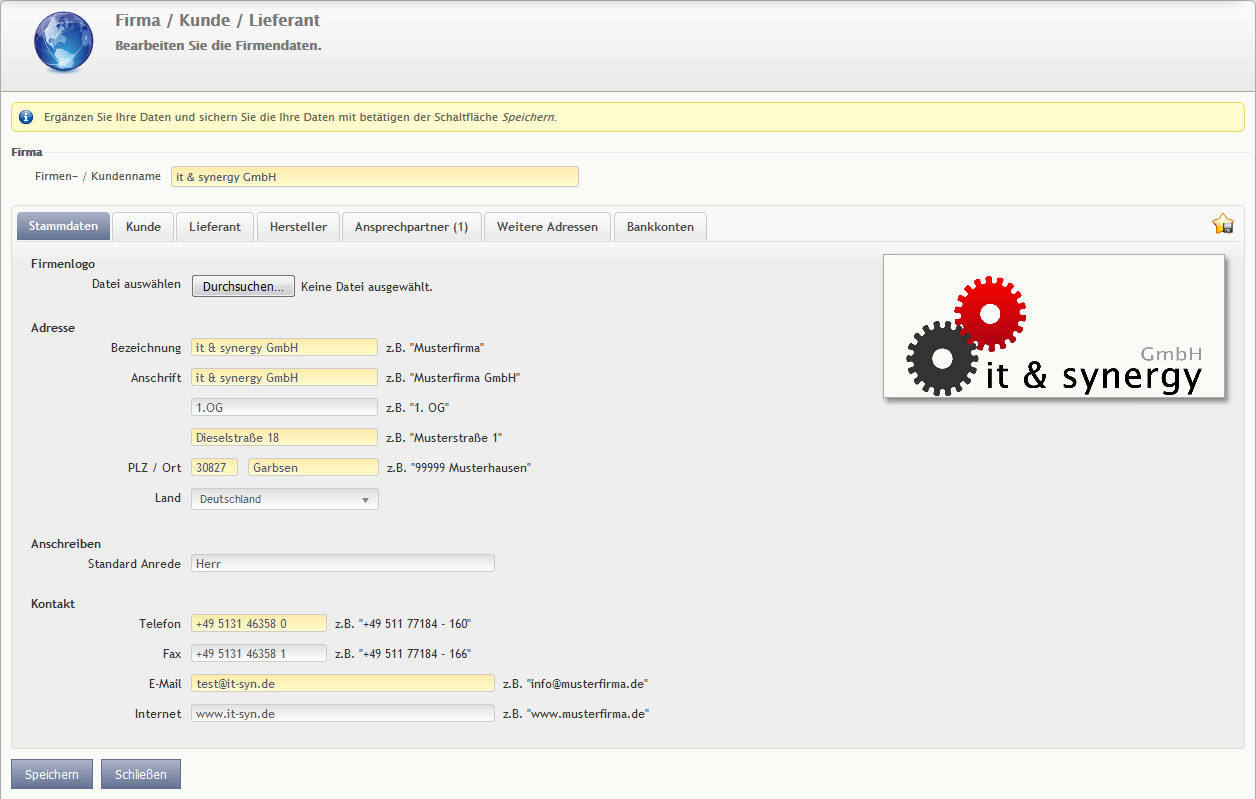Image resolution: width=1256 pixels, height=799 pixels.
Task: Click the street field with Dieselstraße 18
Action: 285,438
